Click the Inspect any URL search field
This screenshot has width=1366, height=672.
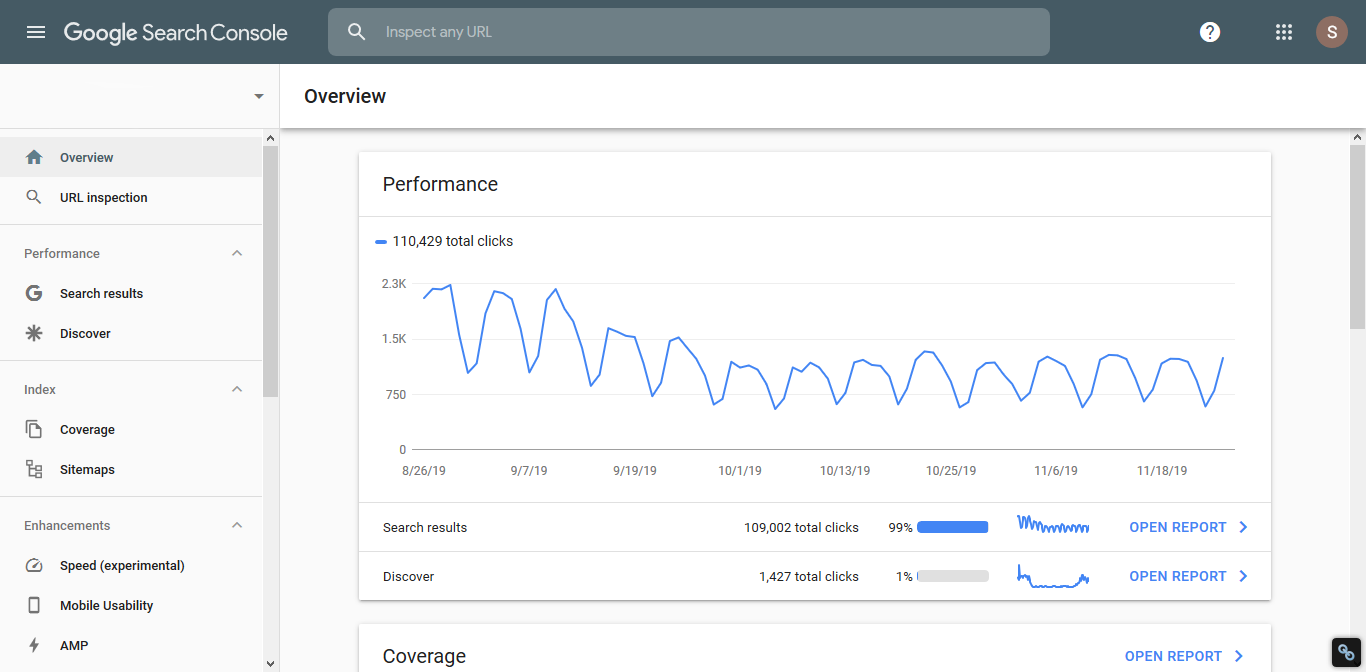pos(700,32)
